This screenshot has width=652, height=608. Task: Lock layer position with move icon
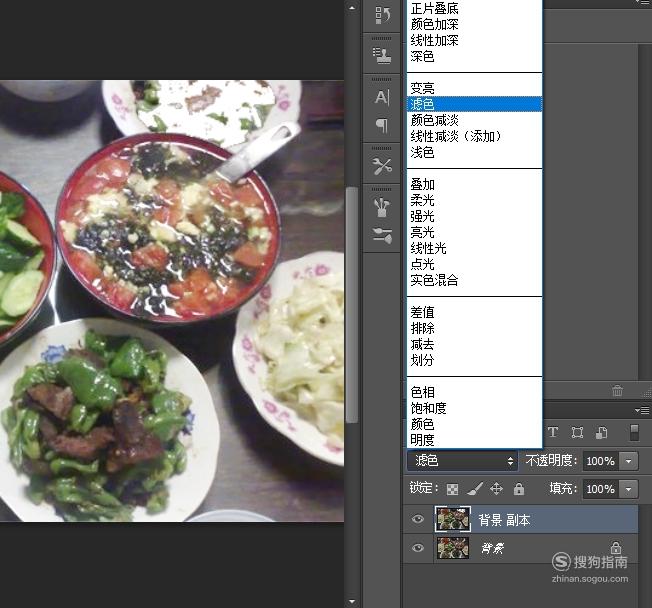(x=496, y=489)
